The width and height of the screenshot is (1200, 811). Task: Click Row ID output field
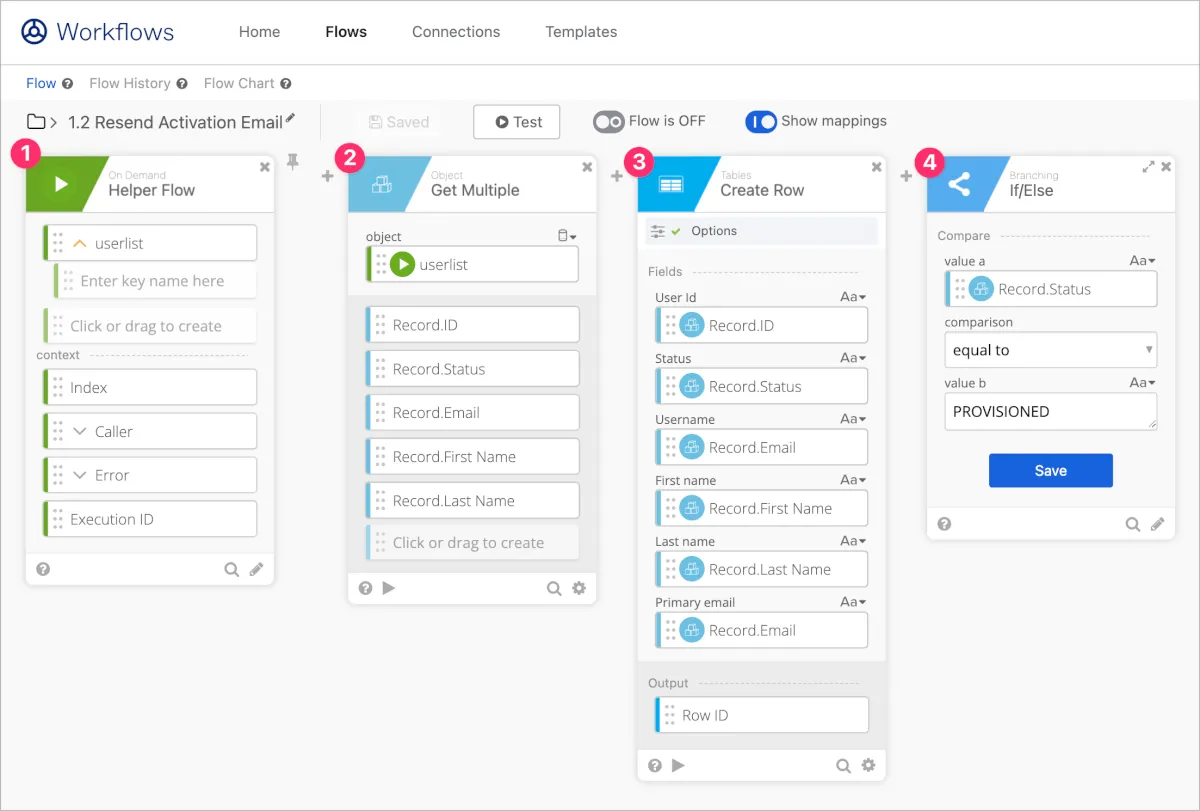(x=762, y=715)
